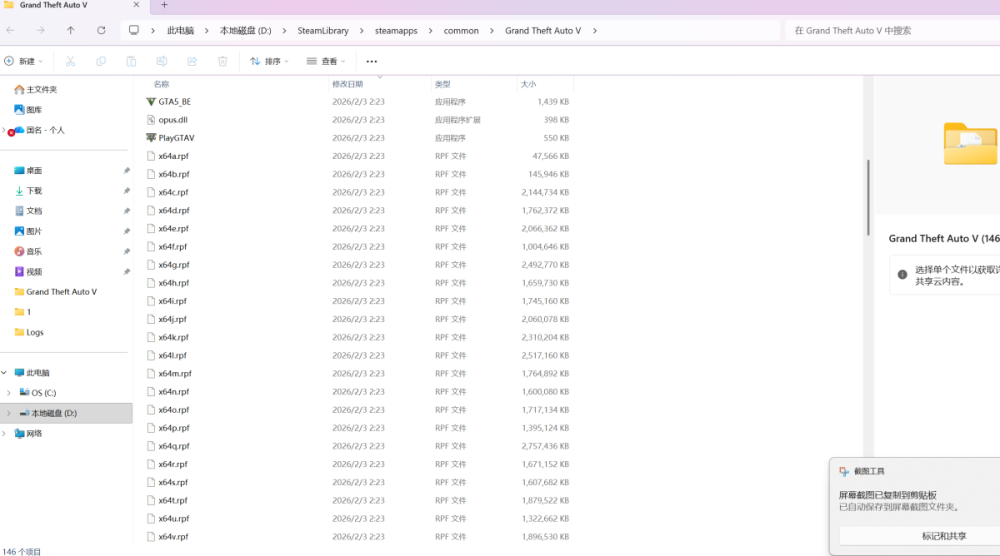Open a new tab with plus button
This screenshot has width=1000, height=556.
(164, 6)
